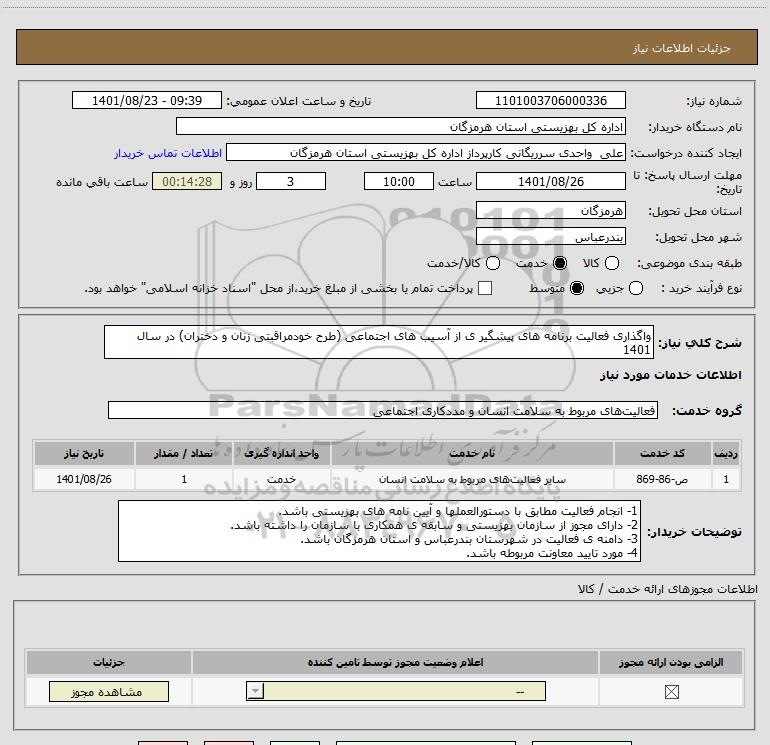Click the deadline time field 10:00
The height and width of the screenshot is (745, 770).
coord(399,181)
